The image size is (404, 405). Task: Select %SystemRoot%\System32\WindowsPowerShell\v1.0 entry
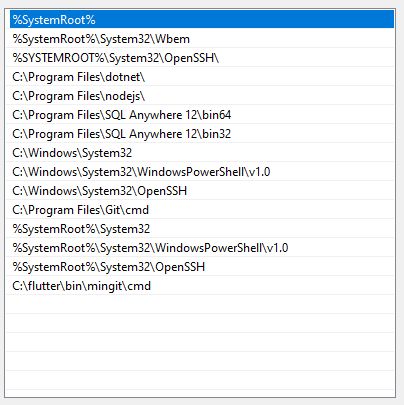point(200,248)
